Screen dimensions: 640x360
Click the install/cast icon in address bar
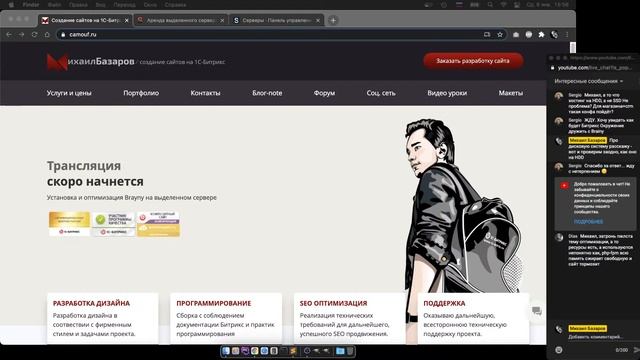487,35
